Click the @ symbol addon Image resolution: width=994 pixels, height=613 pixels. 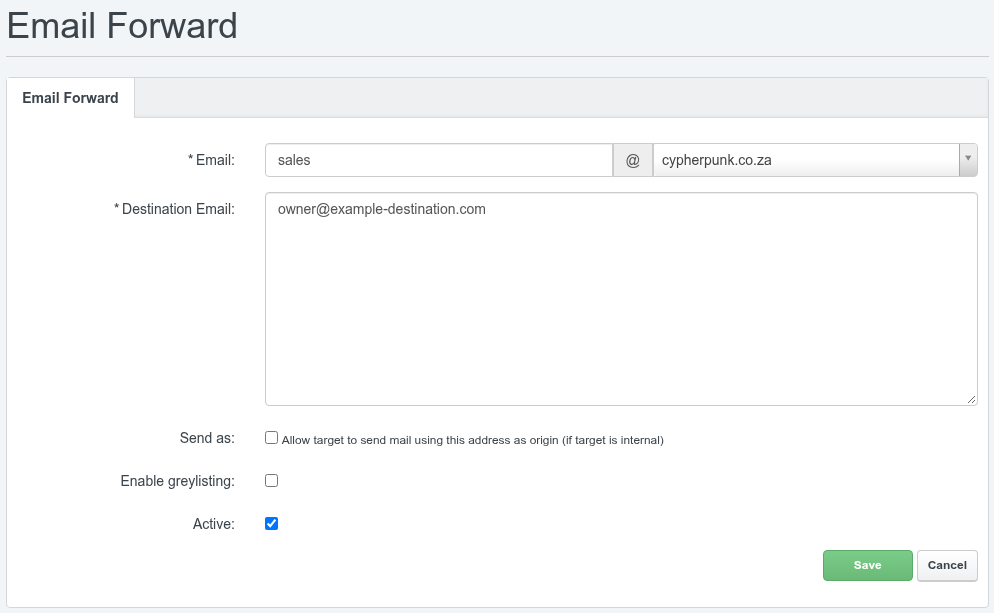(633, 160)
